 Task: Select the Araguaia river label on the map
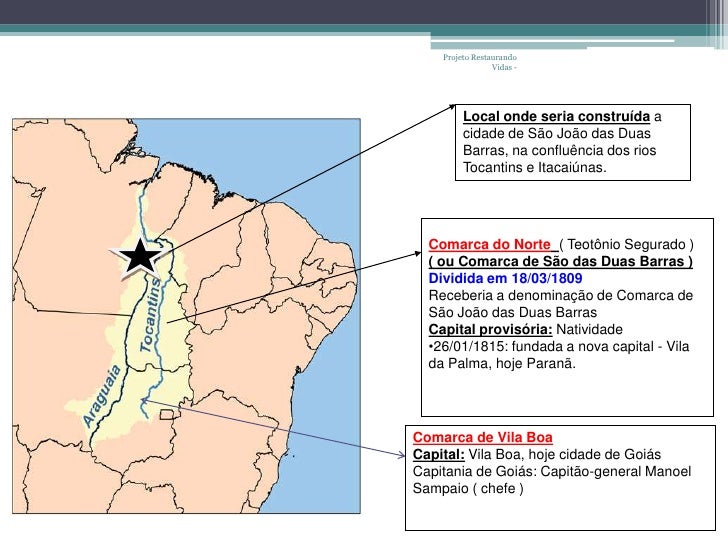point(102,396)
